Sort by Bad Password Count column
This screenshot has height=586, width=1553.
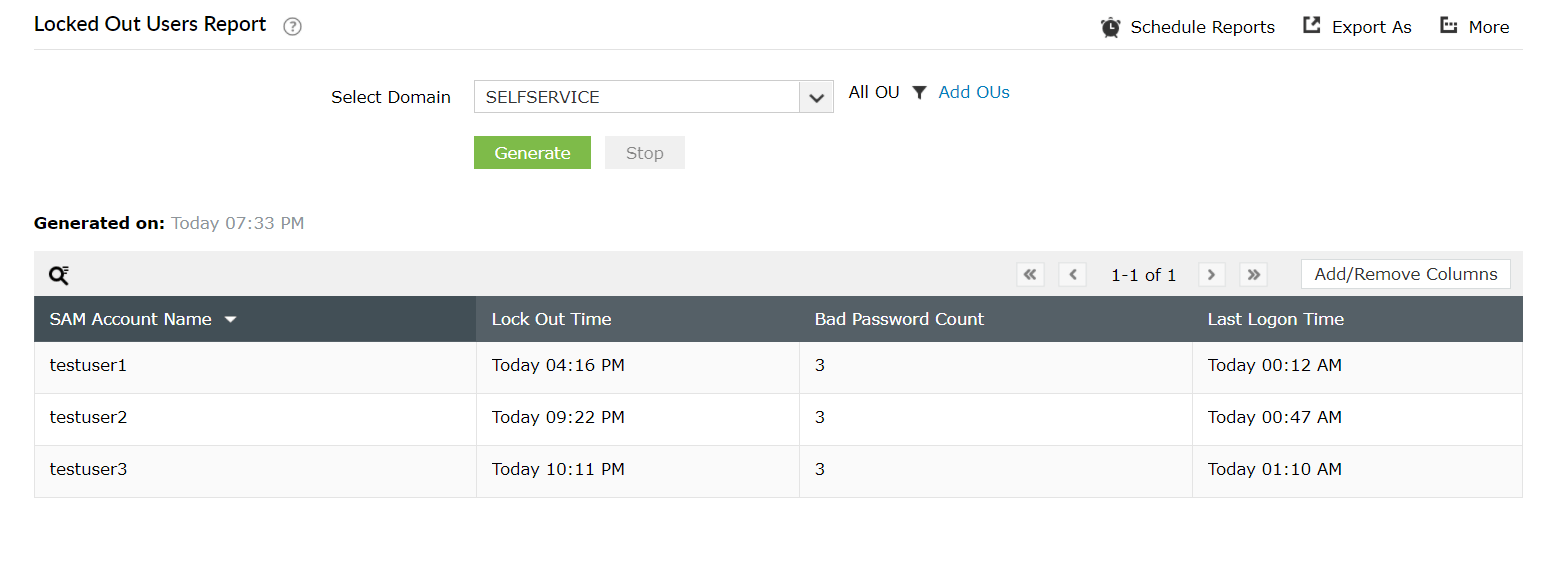899,319
